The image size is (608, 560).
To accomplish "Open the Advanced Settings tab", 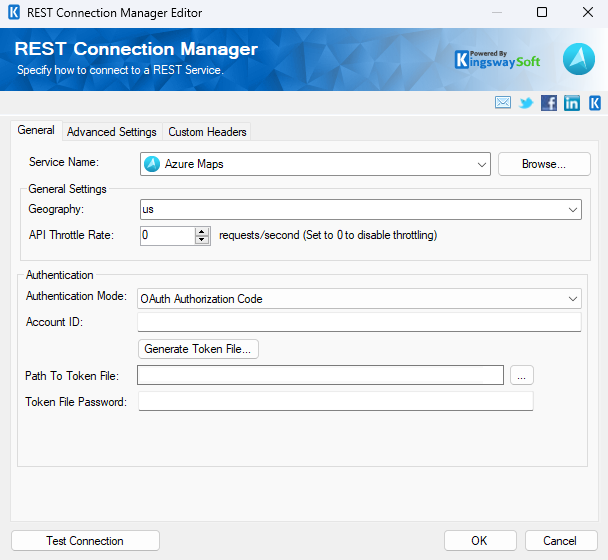I will tap(112, 132).
